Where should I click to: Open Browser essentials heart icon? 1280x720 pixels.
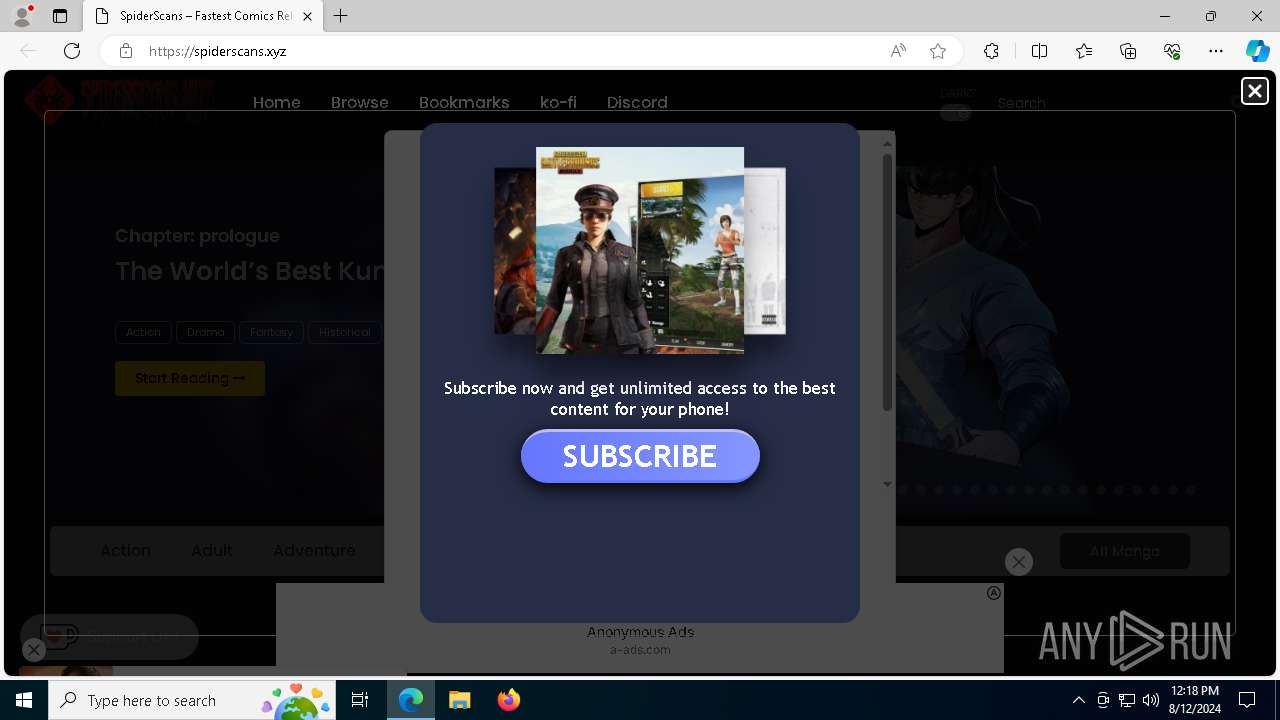1172,51
